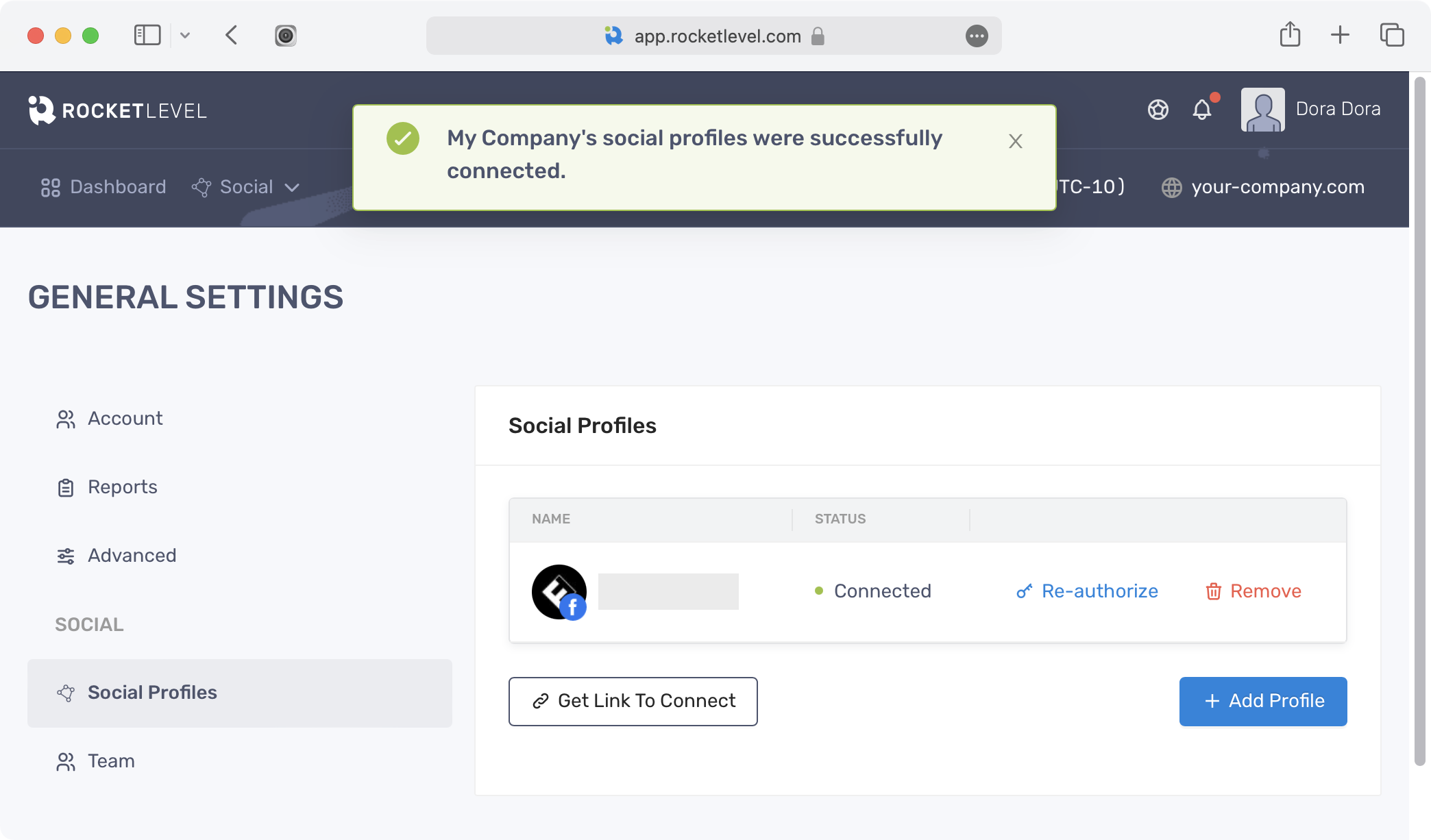Click Re-authorize for the connected profile
Image resolution: width=1431 pixels, height=840 pixels.
point(1087,591)
